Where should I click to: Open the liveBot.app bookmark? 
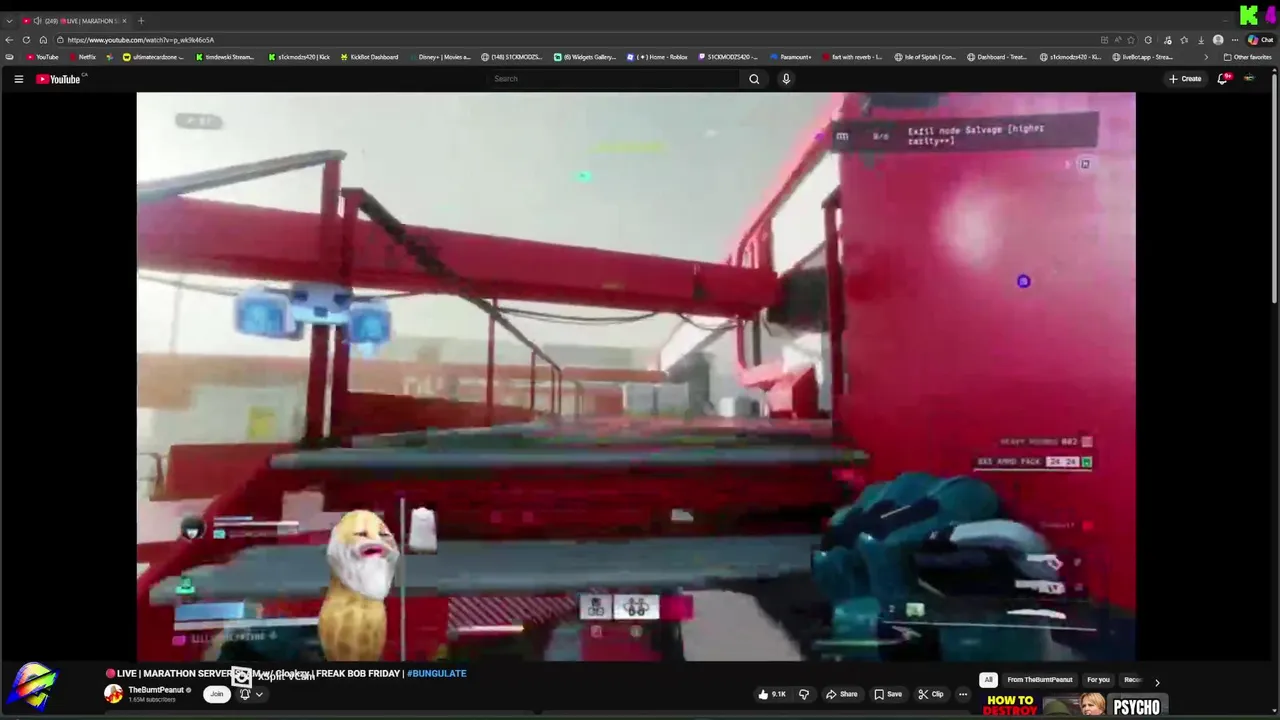[x=1143, y=57]
